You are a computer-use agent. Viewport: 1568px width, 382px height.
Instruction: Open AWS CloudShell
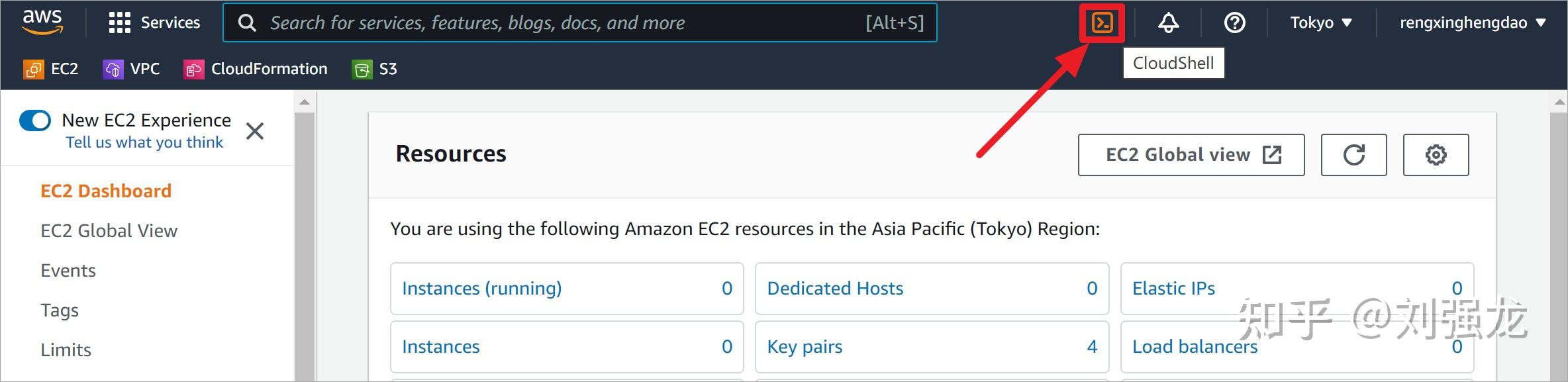click(1102, 23)
